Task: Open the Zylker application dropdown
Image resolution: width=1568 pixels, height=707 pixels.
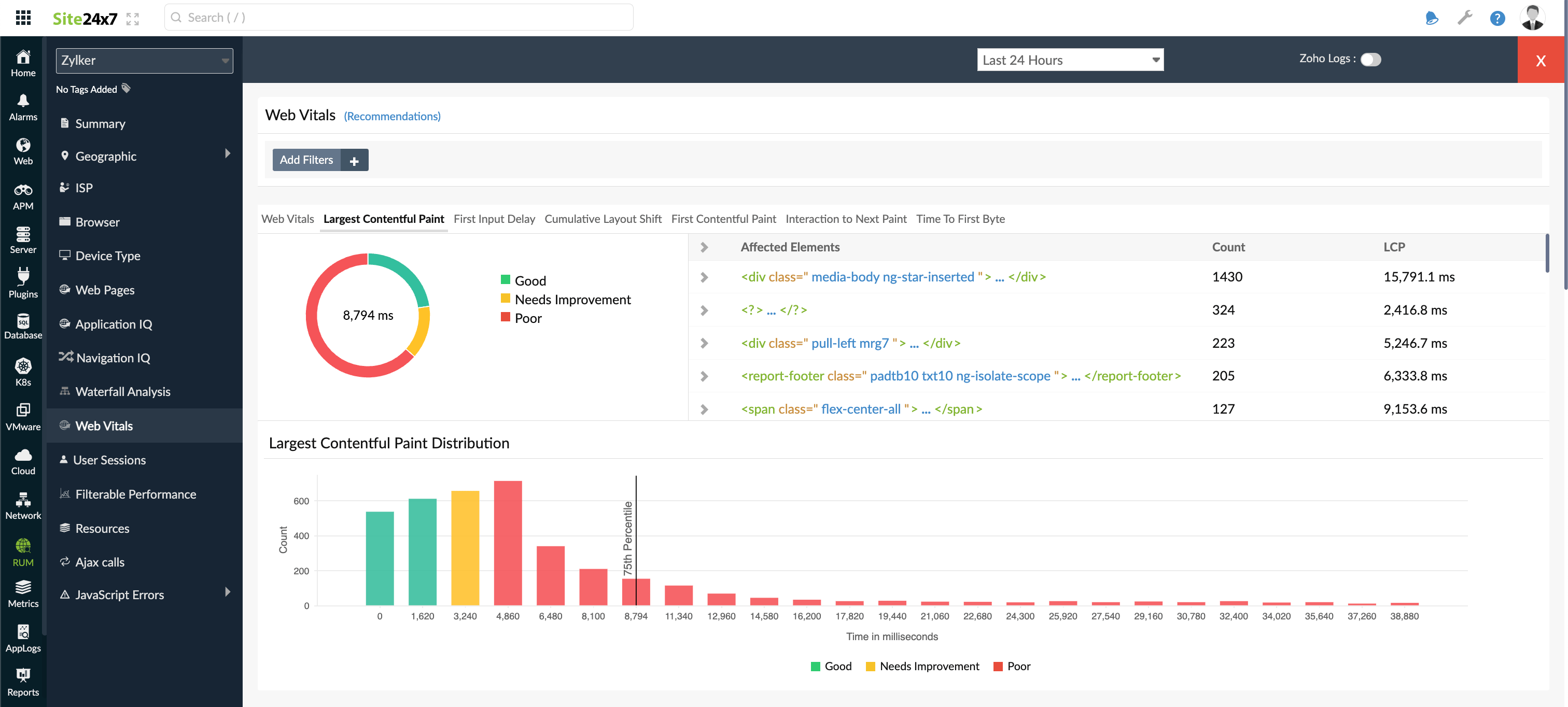Action: pyautogui.click(x=144, y=60)
